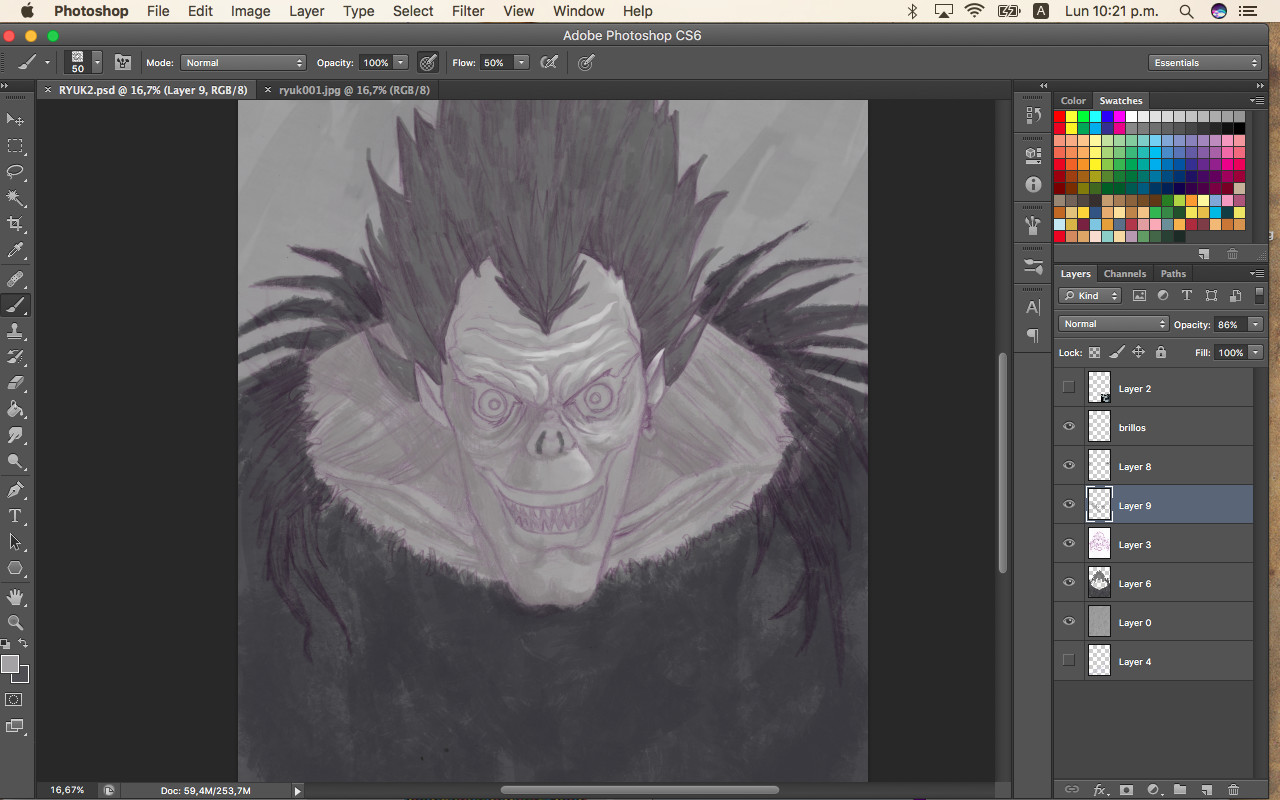
Task: Open the Character panel icon
Action: tap(1033, 307)
